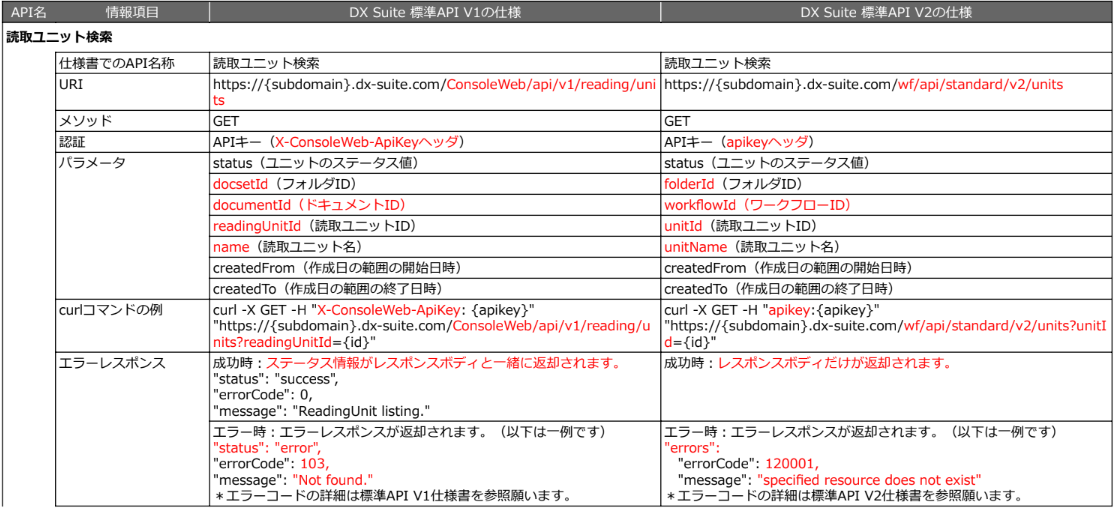The height and width of the screenshot is (509, 1115).
Task: Click the V1 curl URL containing 'readingUnitId={id}'
Action: coord(432,333)
